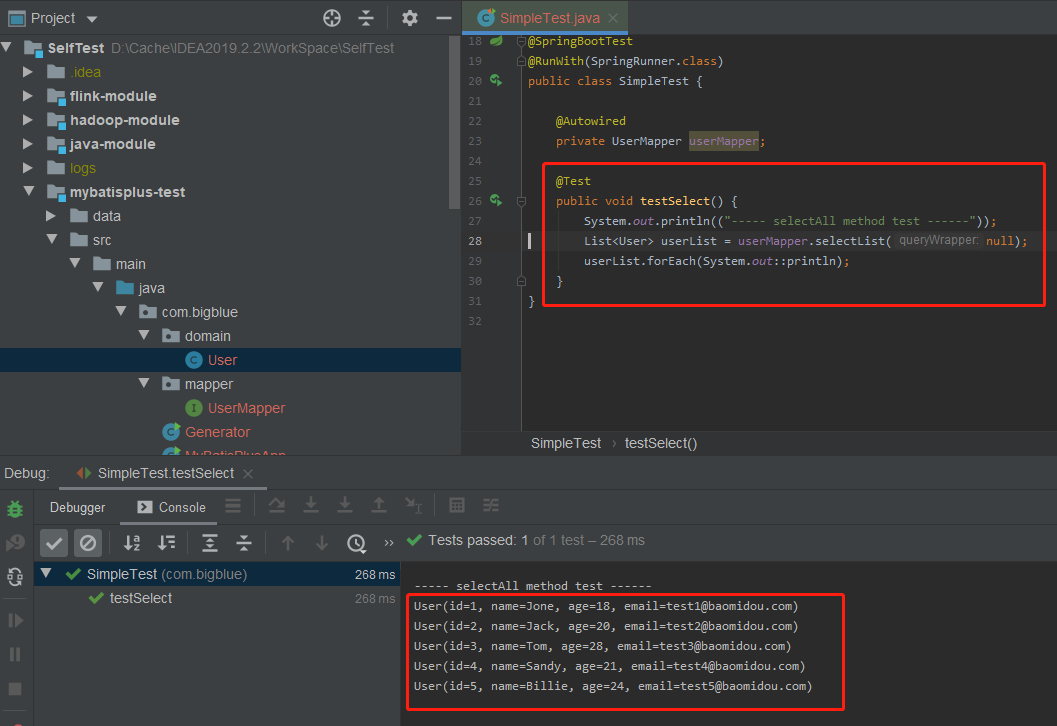Select the SimpleTest.testSelect debug tab
This screenshot has height=726, width=1057.
[x=165, y=473]
